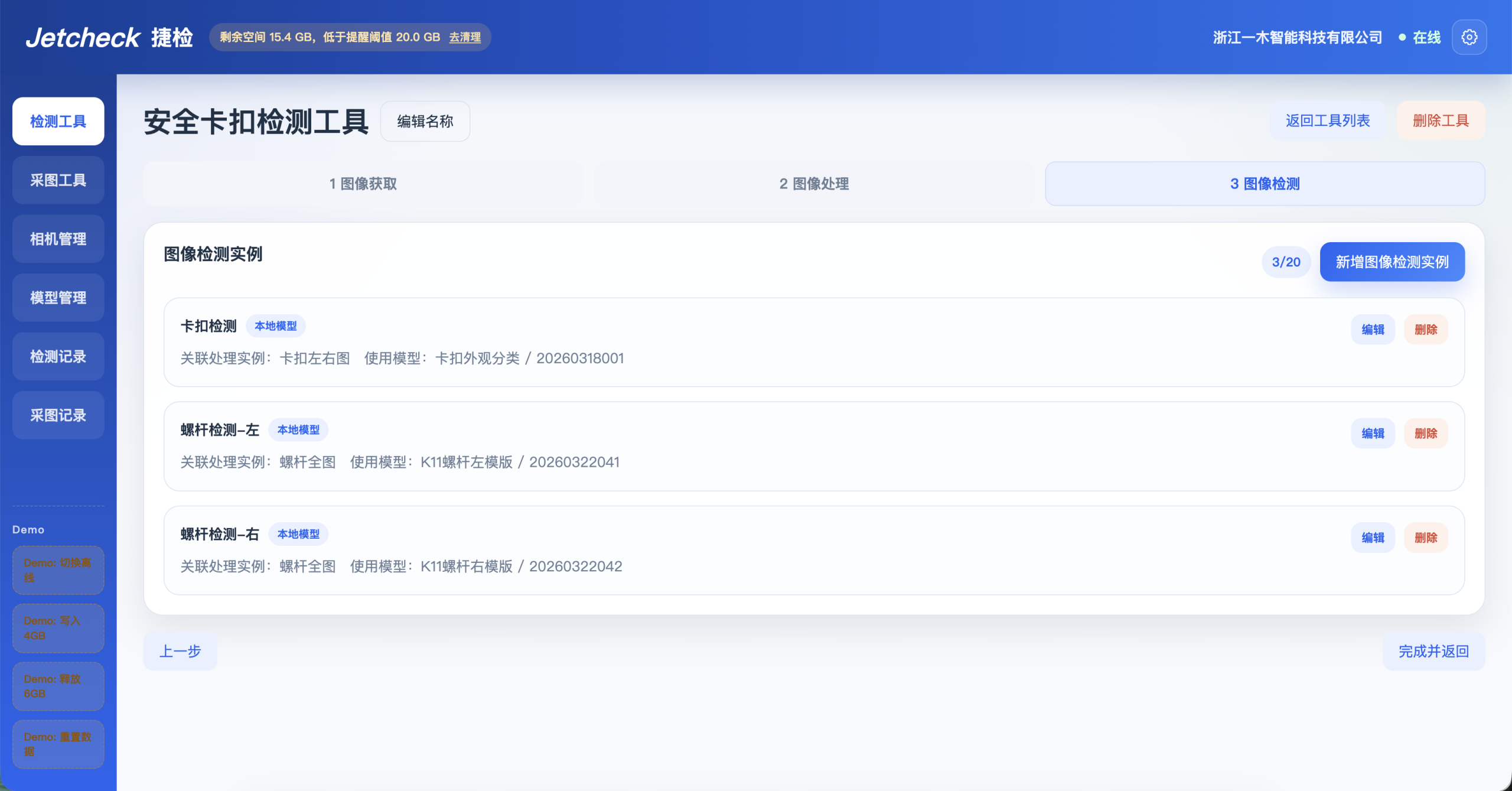This screenshot has width=1512, height=791.
Task: Click 完成并返回 at the bottom
Action: [1433, 651]
